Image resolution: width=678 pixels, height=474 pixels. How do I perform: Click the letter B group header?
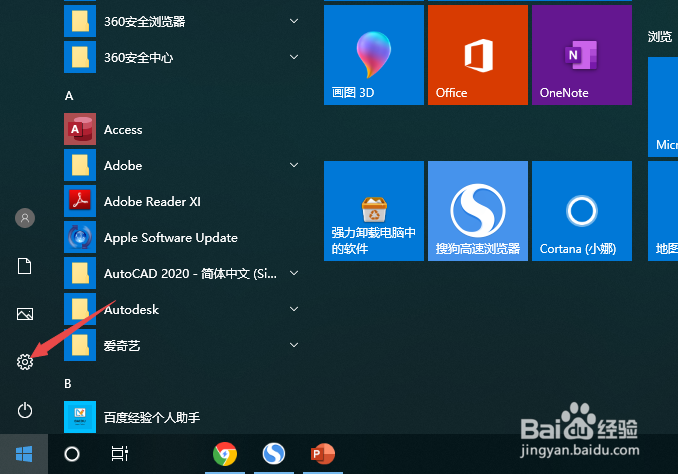pos(68,384)
